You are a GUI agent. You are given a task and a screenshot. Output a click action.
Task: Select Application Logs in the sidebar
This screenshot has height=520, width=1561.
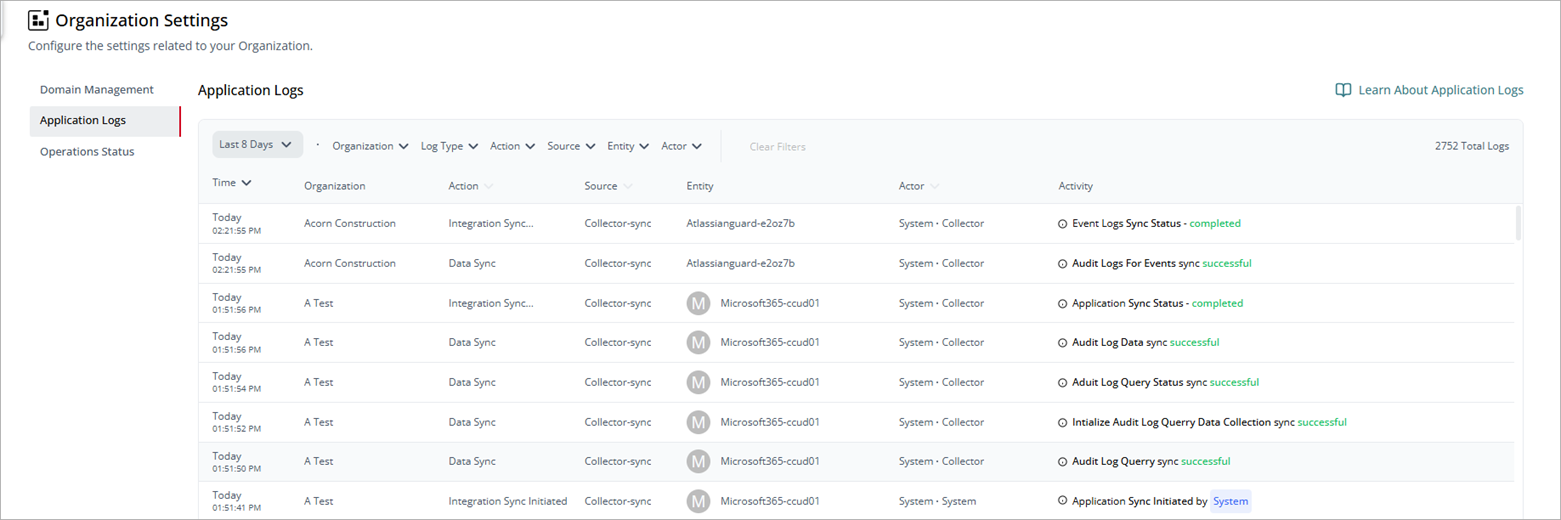click(105, 121)
